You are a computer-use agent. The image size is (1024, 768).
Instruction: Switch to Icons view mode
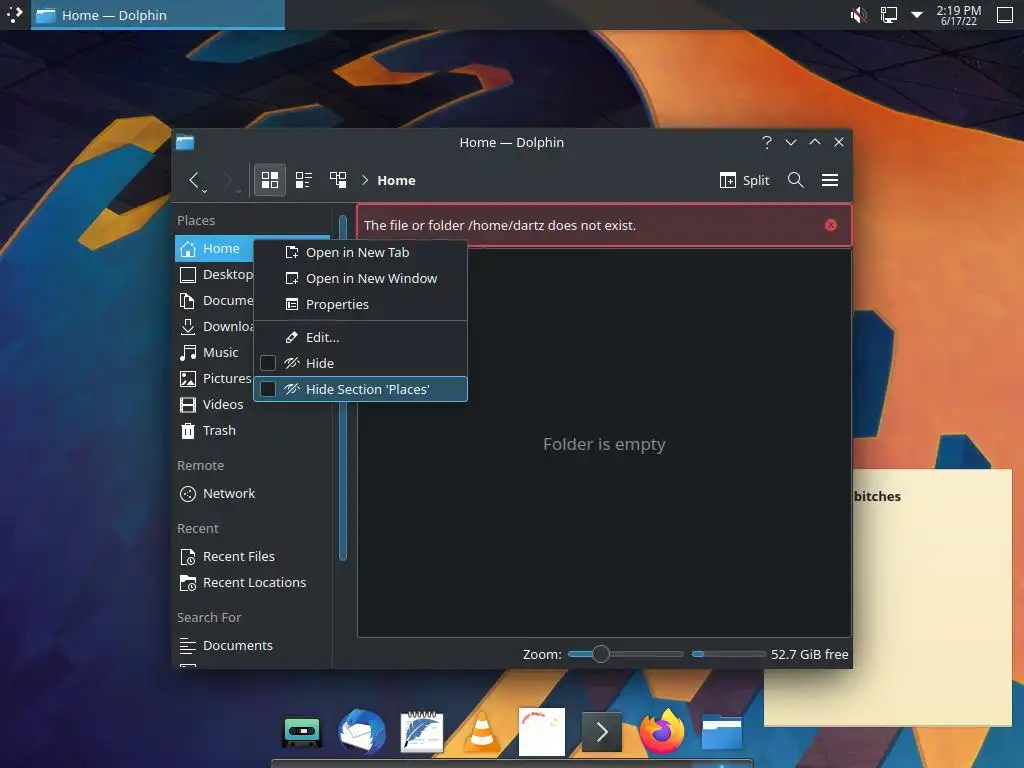click(x=270, y=180)
